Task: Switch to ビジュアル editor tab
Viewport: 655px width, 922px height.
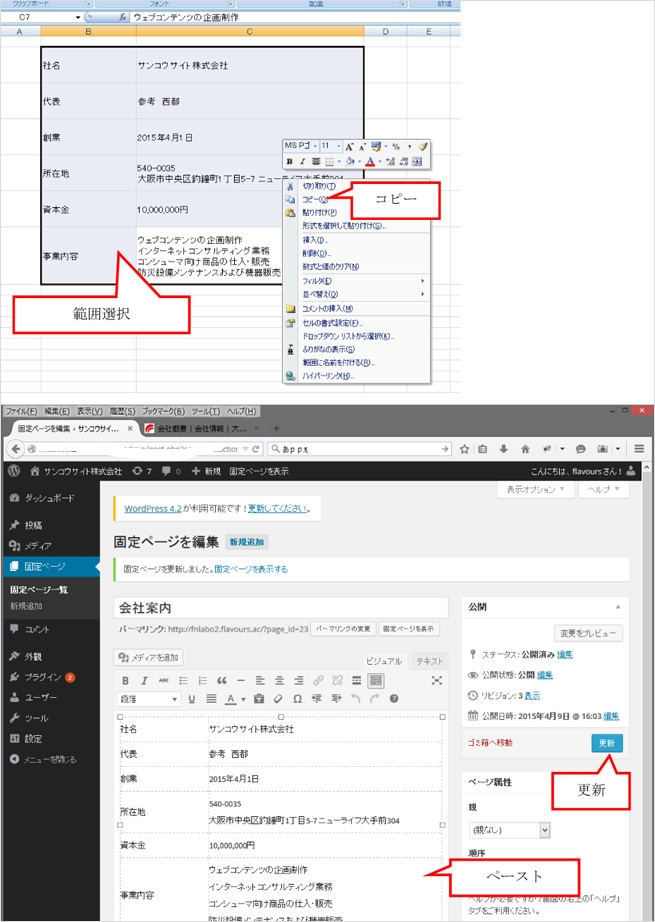Action: point(384,661)
